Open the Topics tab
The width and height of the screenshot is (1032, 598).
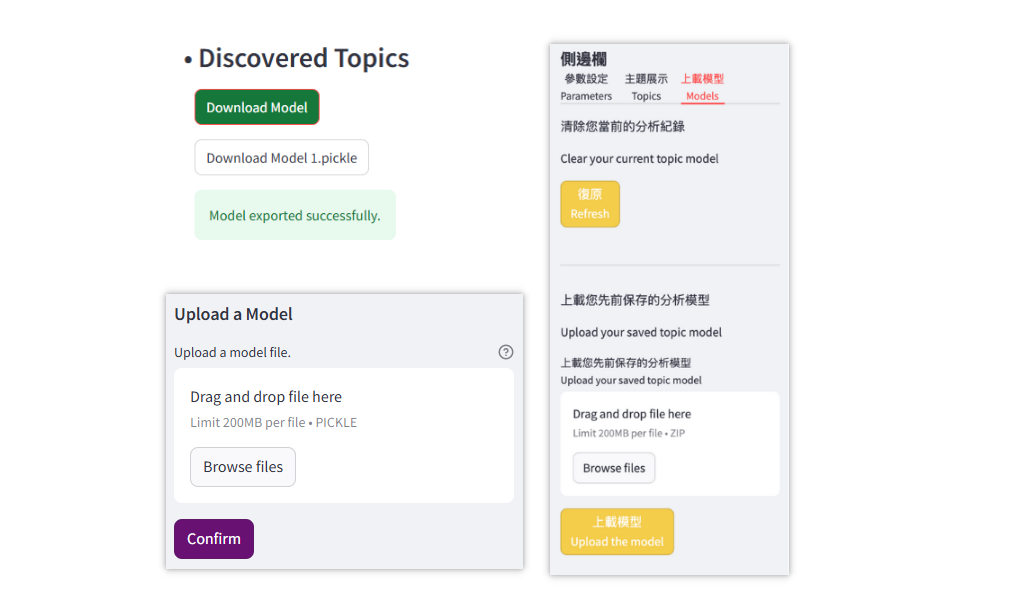coord(646,88)
